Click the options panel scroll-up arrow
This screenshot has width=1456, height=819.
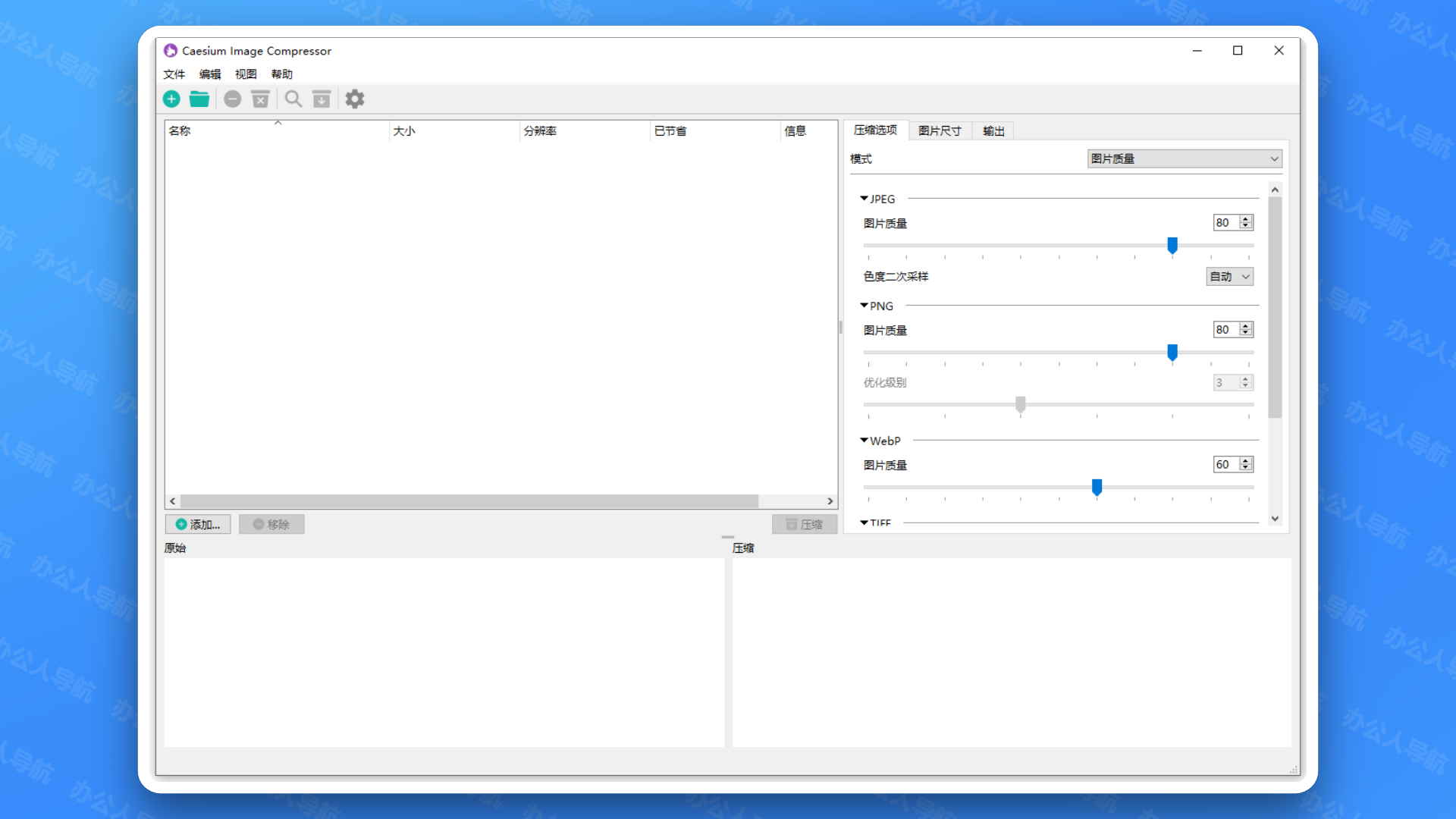(x=1275, y=190)
